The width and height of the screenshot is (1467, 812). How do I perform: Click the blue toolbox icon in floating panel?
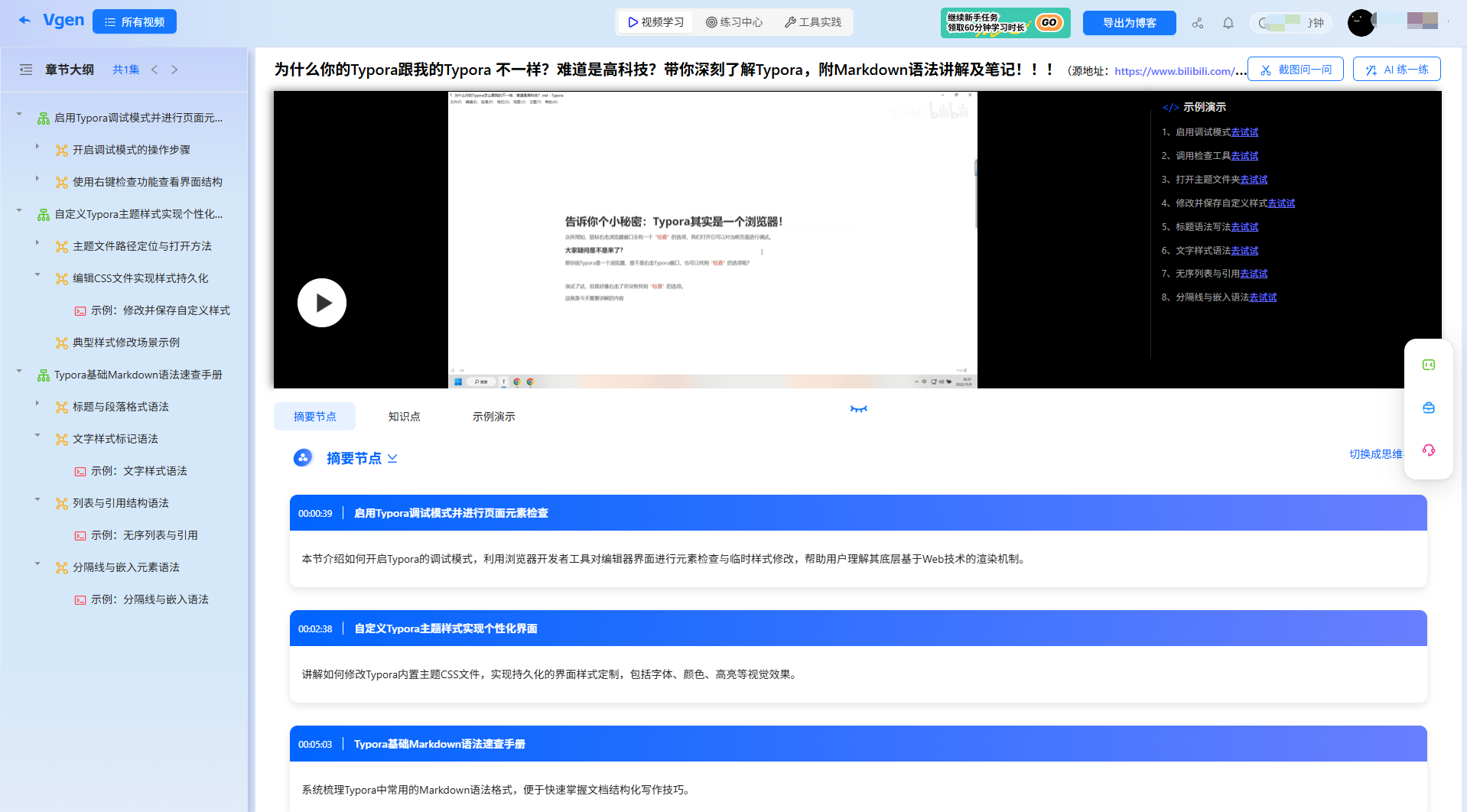coord(1429,408)
